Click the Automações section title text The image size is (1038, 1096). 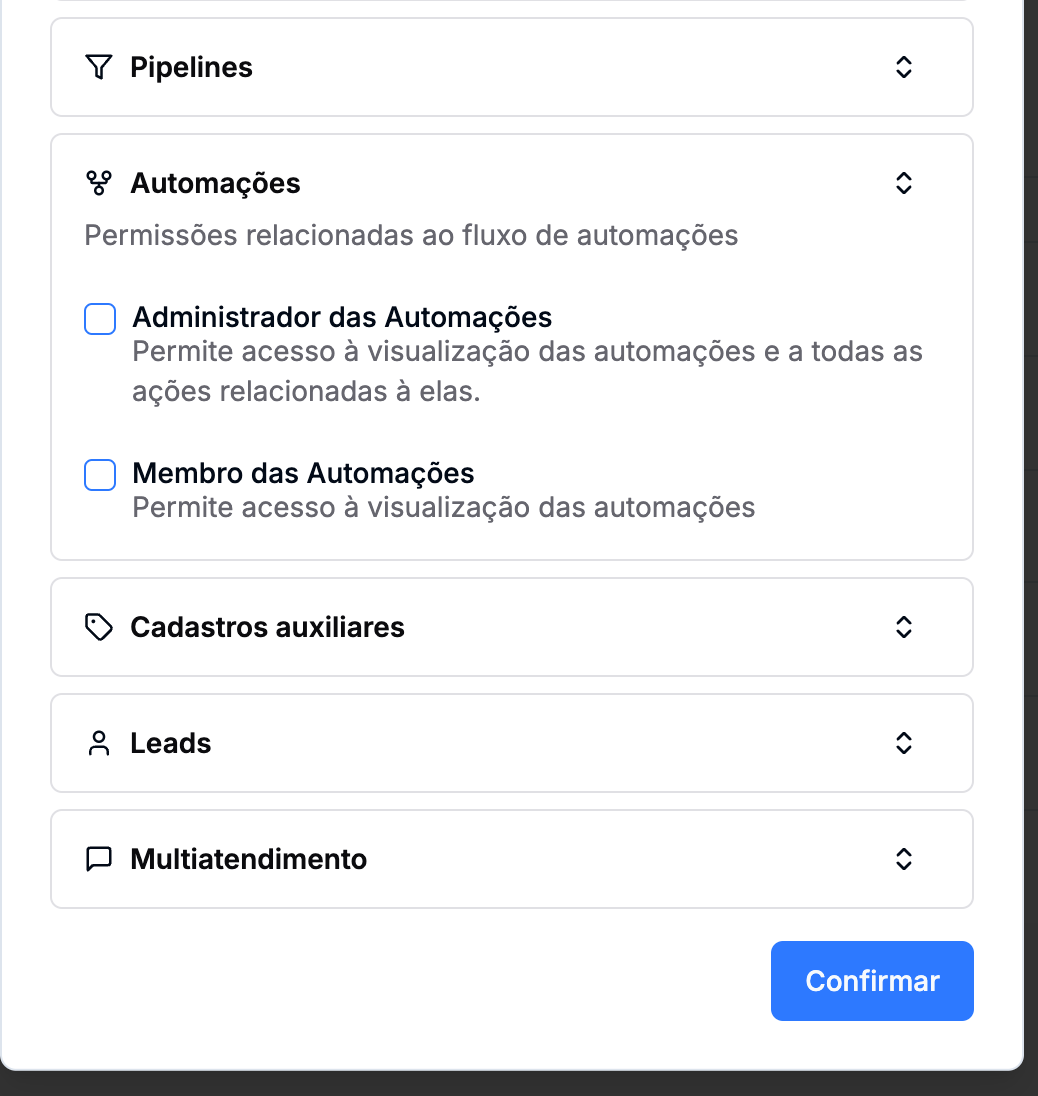215,183
